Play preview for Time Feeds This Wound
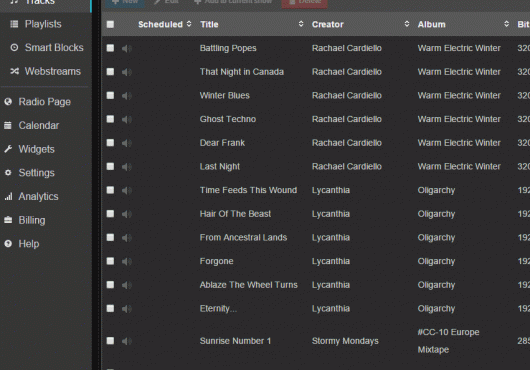The height and width of the screenshot is (370, 530). tap(127, 190)
